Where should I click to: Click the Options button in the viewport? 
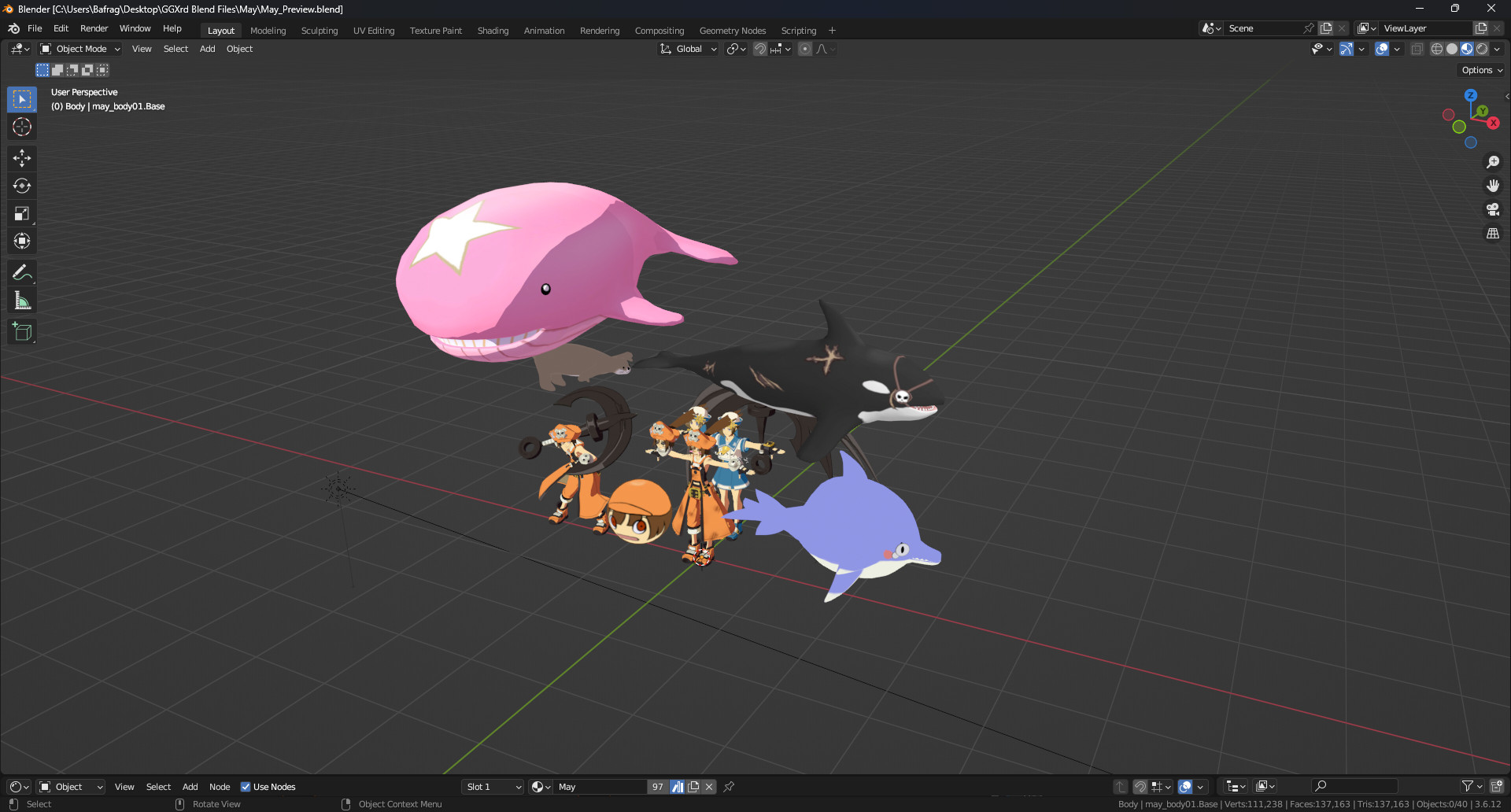pyautogui.click(x=1480, y=70)
